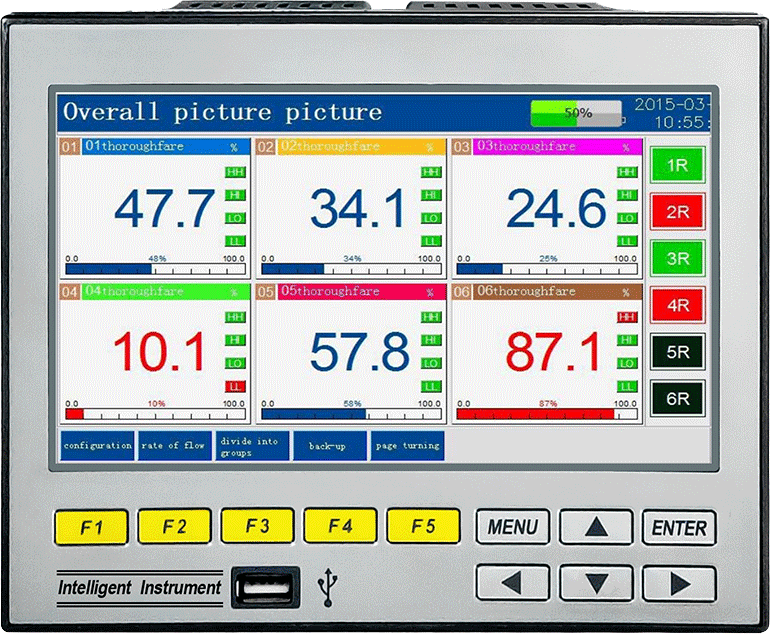Image resolution: width=770 pixels, height=634 pixels.
Task: Toggle the dark 5R relay indicator
Action: [x=677, y=352]
